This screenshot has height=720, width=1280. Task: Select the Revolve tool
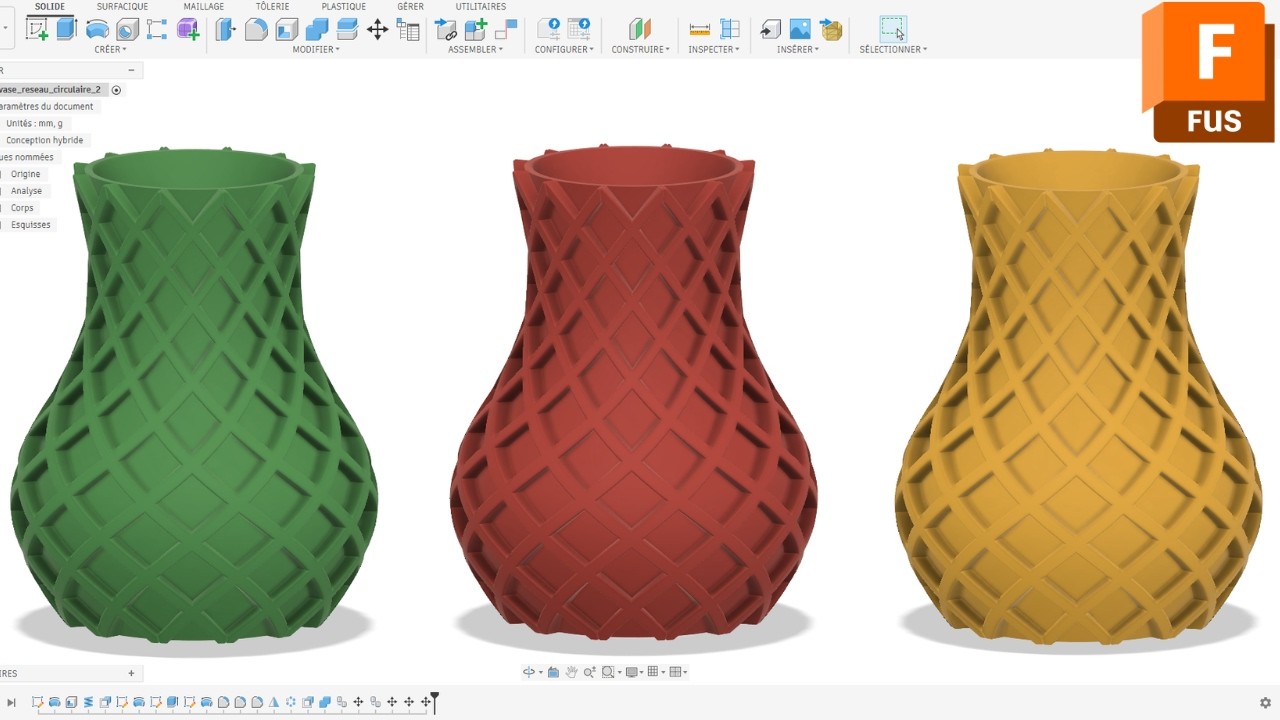pyautogui.click(x=97, y=29)
